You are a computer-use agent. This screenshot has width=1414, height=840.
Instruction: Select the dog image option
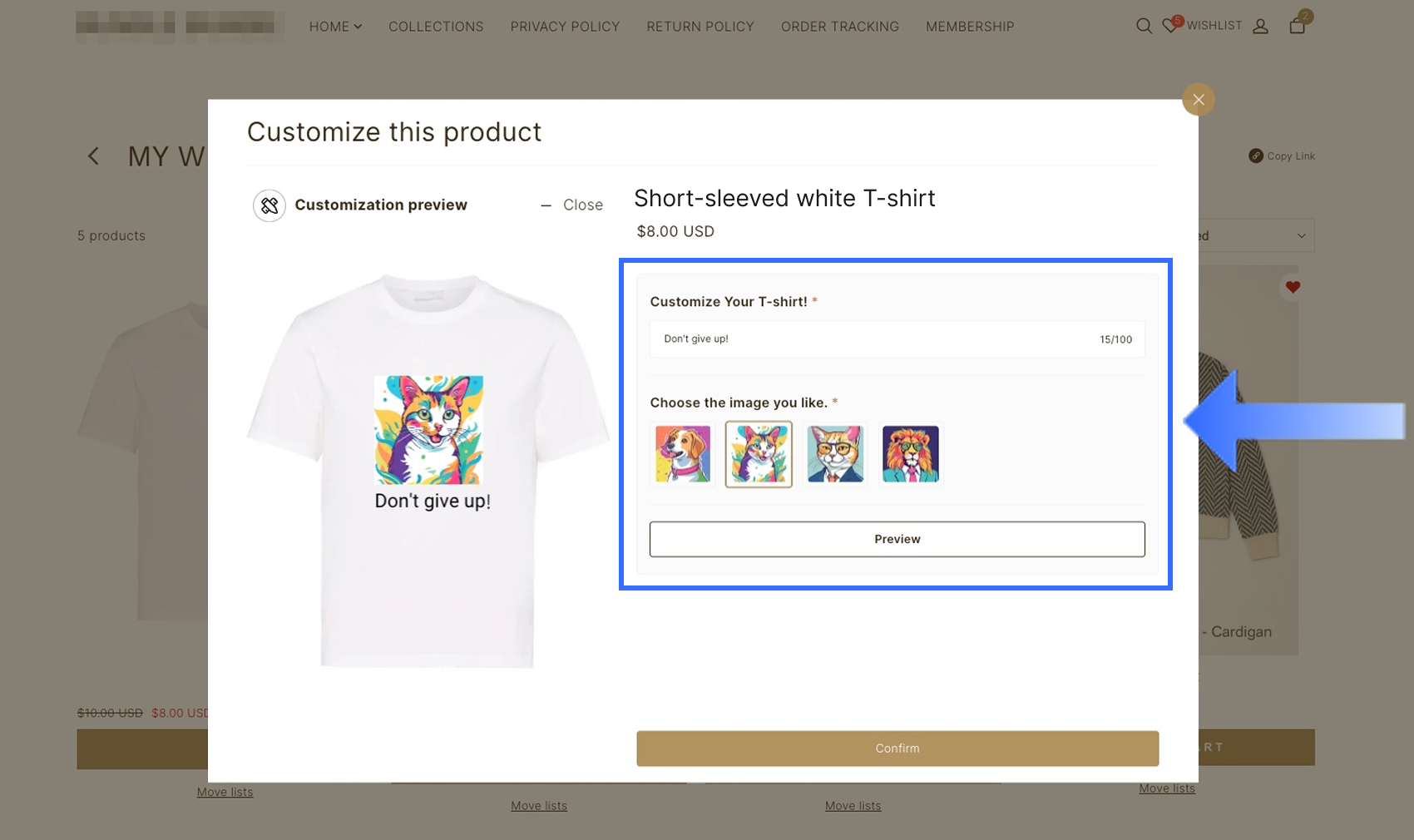pos(683,454)
